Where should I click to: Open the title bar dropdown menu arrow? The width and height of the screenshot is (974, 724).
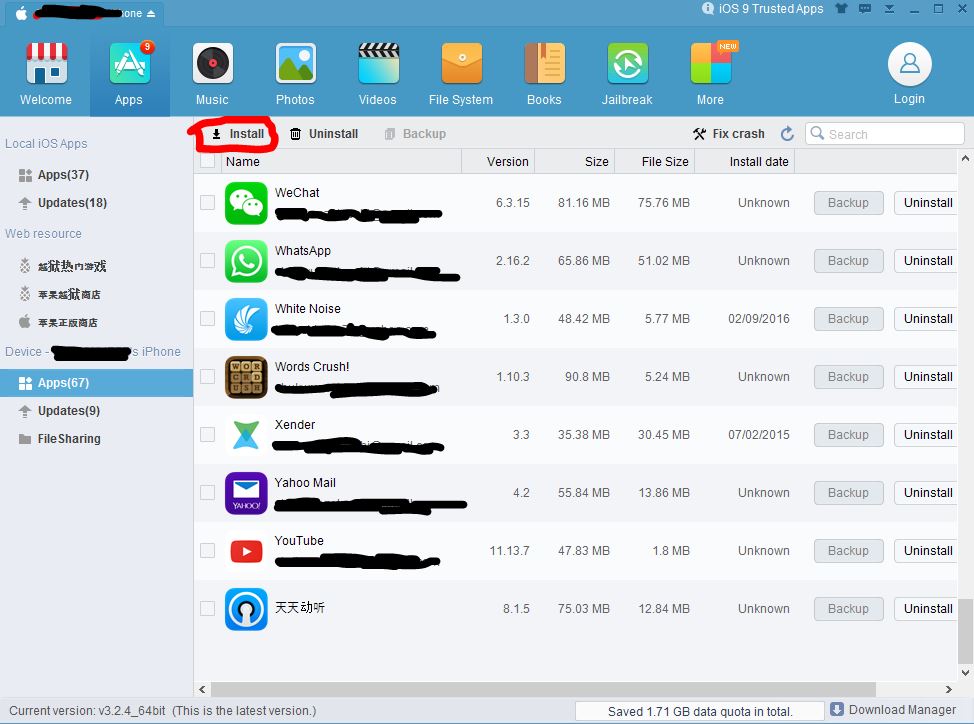[x=889, y=9]
